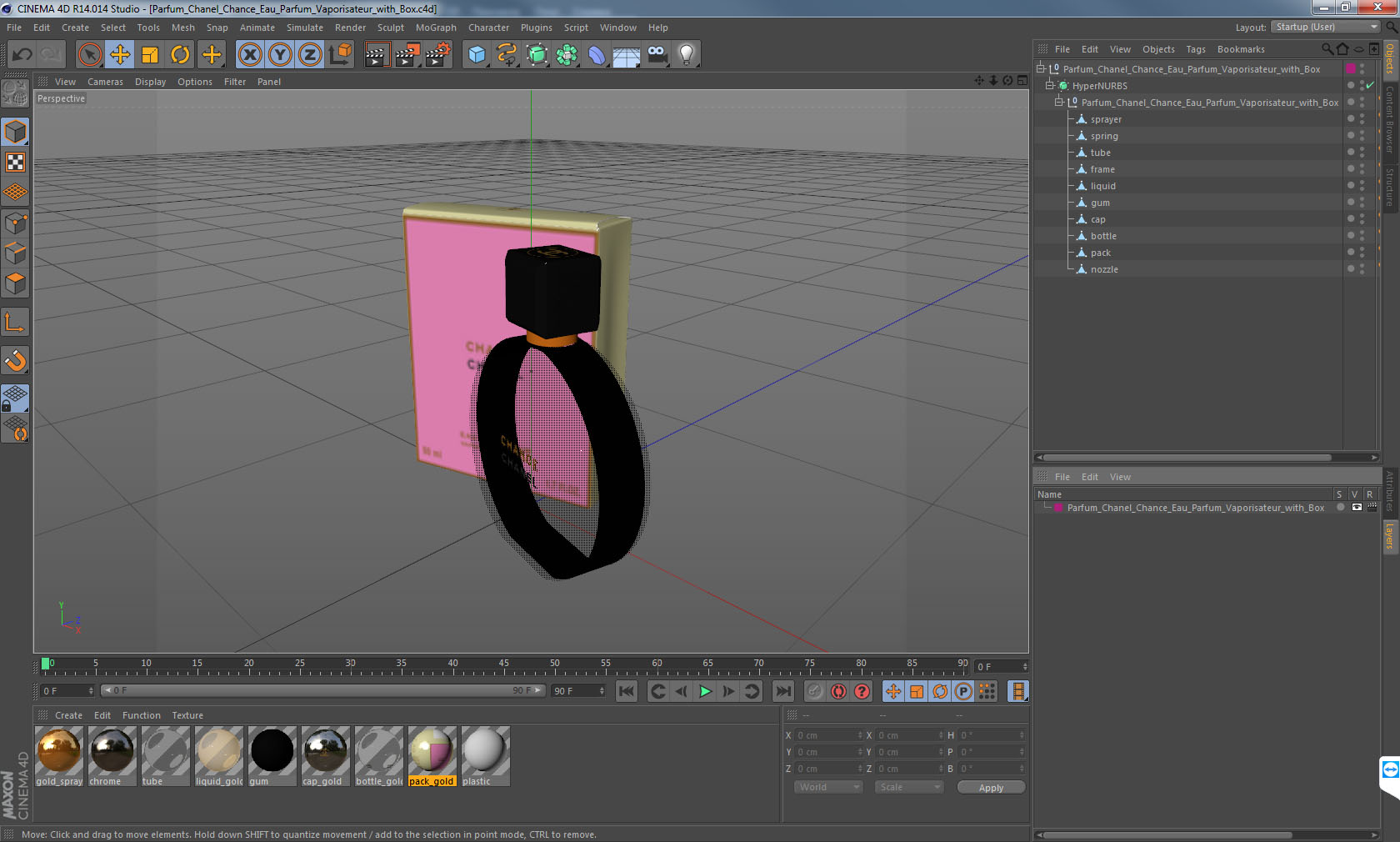The image size is (1400, 842).
Task: Open the Layout dropdown Startup (User)
Action: click(1326, 27)
